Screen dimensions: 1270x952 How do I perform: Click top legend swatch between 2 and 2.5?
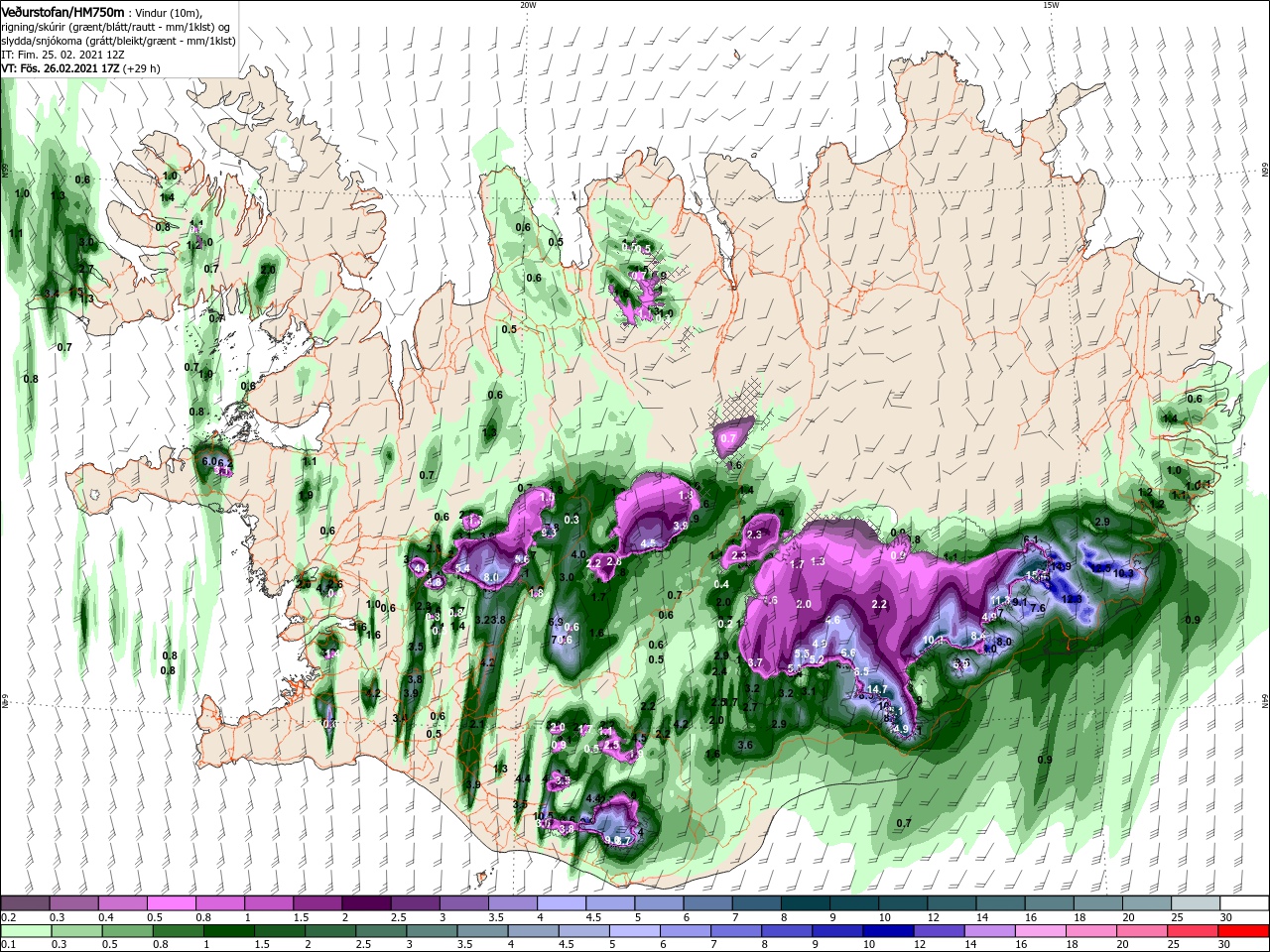point(365,903)
